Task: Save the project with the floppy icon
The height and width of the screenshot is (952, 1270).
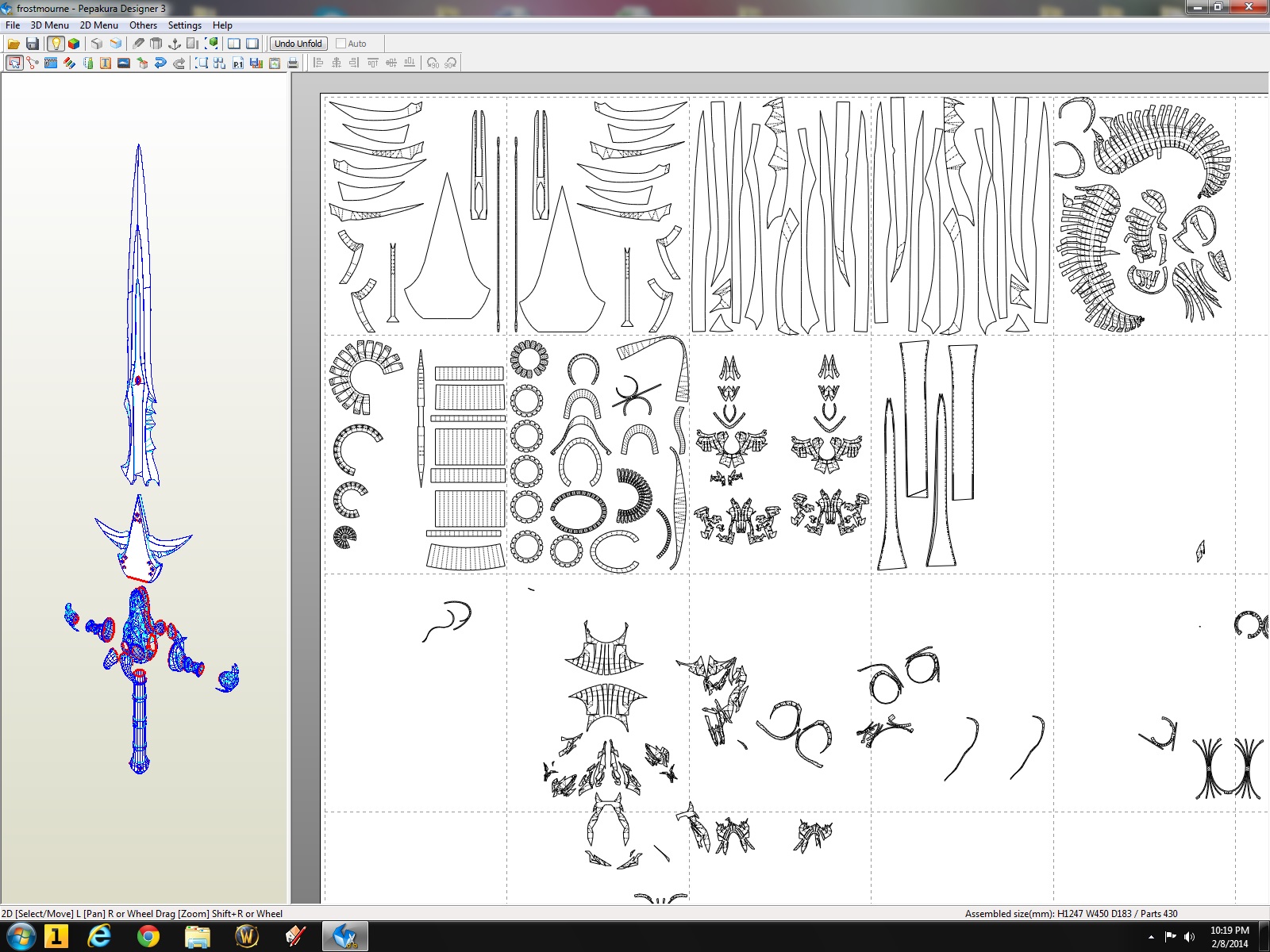Action: point(33,44)
